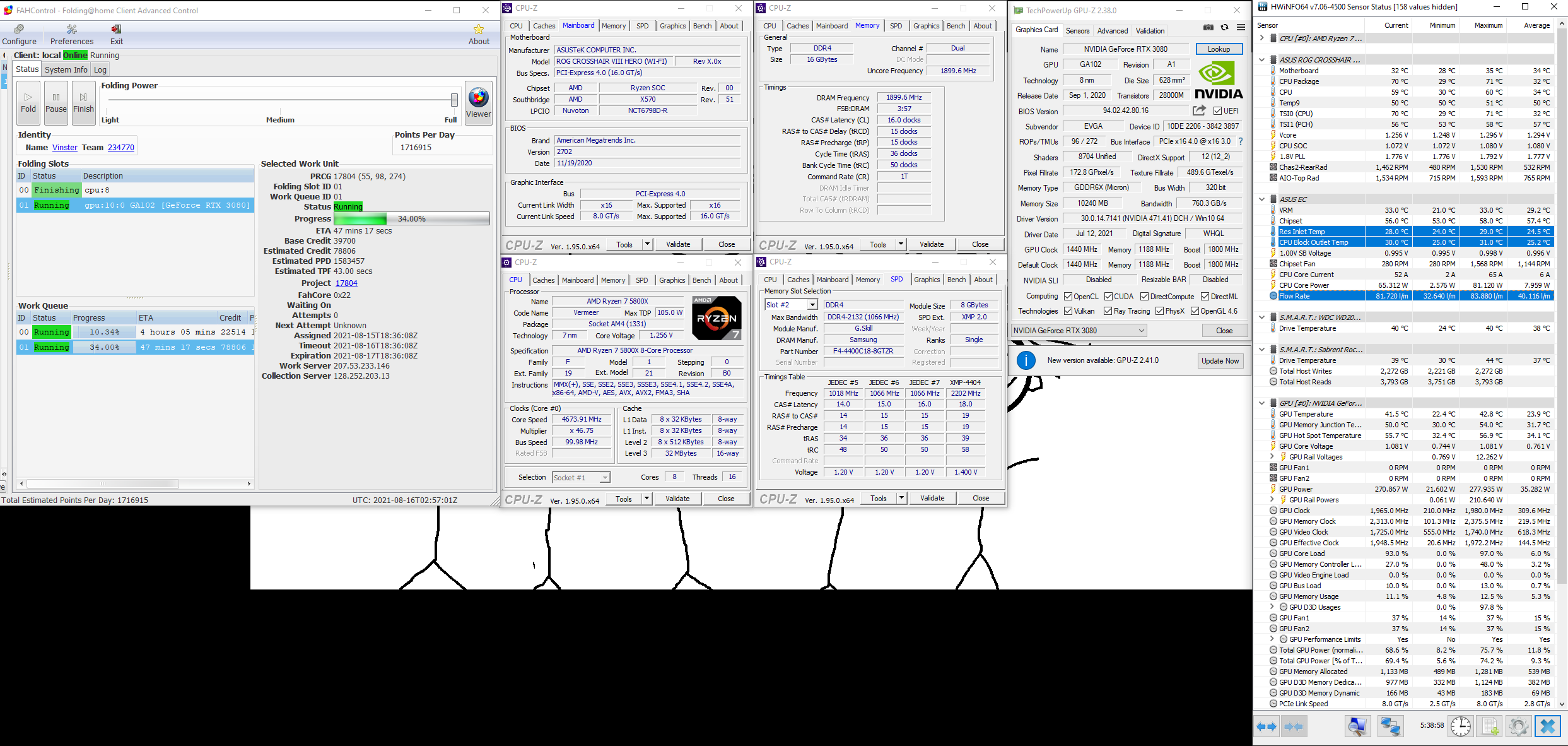The image size is (1568, 746).
Task: Click the Points Per Day field 1716915
Action: click(x=443, y=147)
